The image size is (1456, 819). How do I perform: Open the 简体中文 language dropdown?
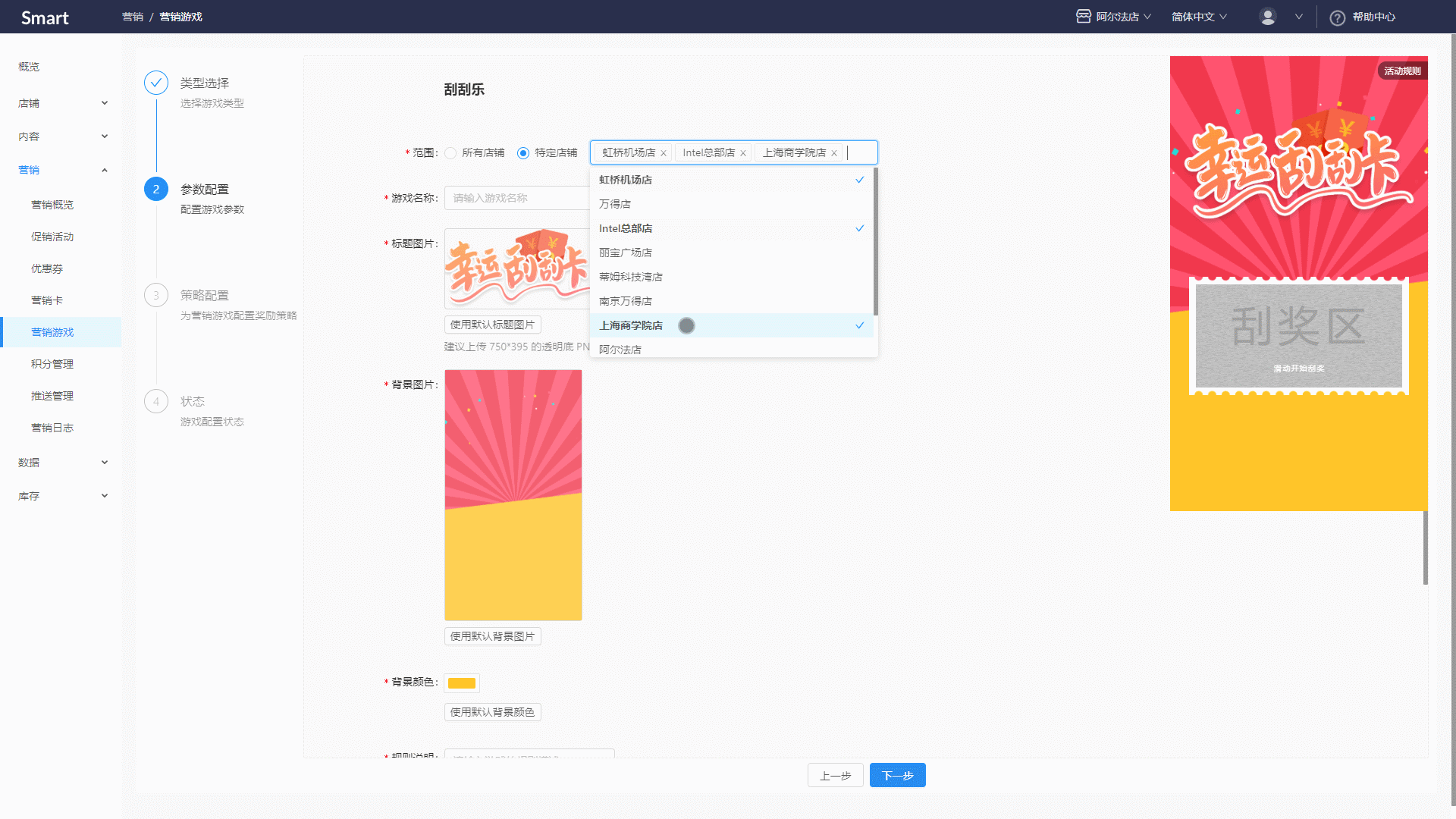[x=1199, y=17]
